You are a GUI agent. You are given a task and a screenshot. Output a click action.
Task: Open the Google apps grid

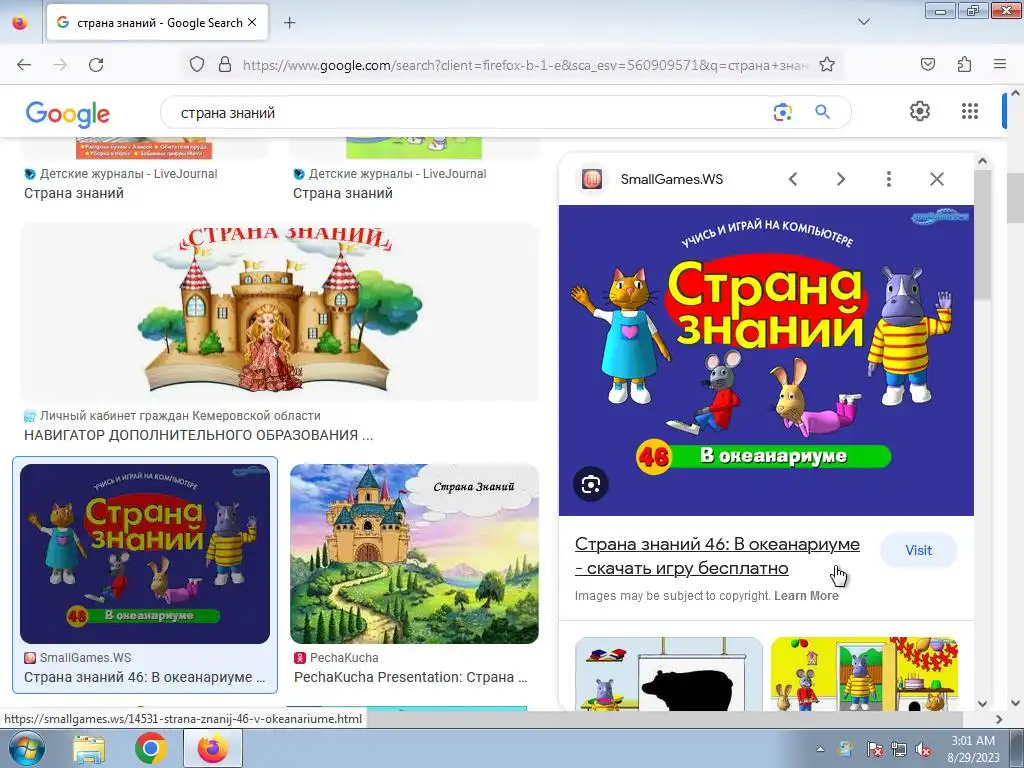(970, 111)
